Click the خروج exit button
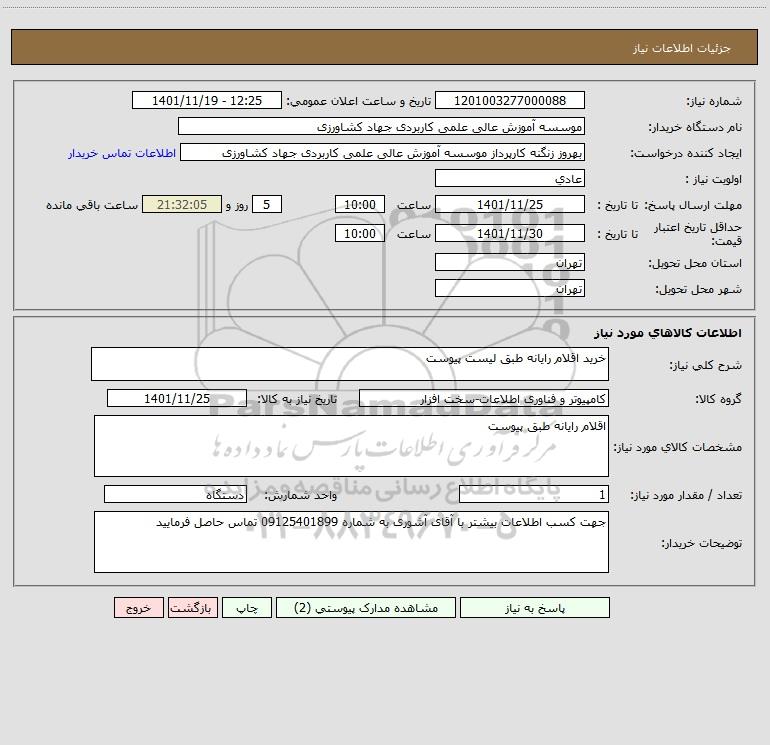This screenshot has width=770, height=745. 138,607
